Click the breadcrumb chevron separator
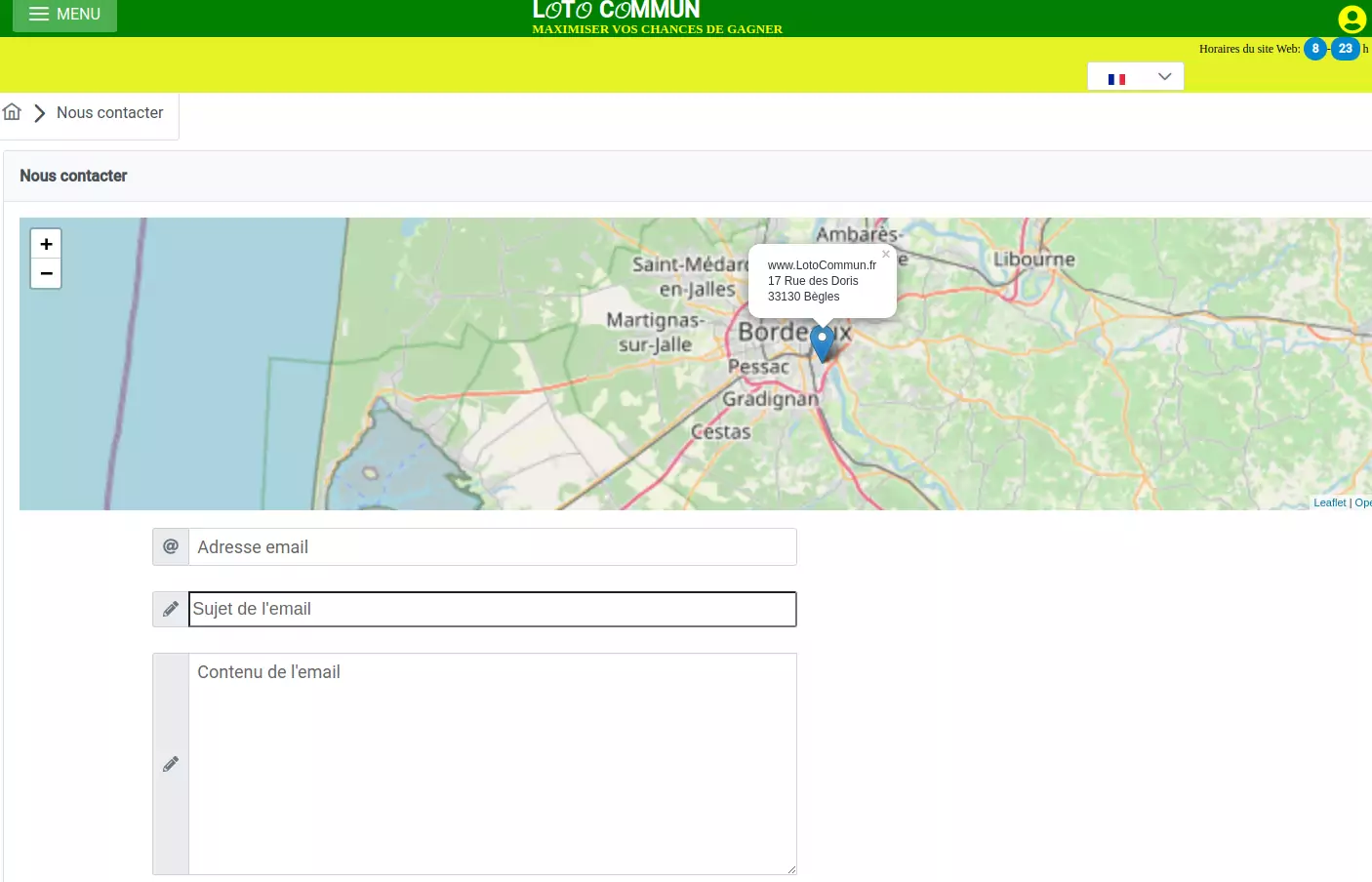This screenshot has width=1372, height=882. point(39,113)
